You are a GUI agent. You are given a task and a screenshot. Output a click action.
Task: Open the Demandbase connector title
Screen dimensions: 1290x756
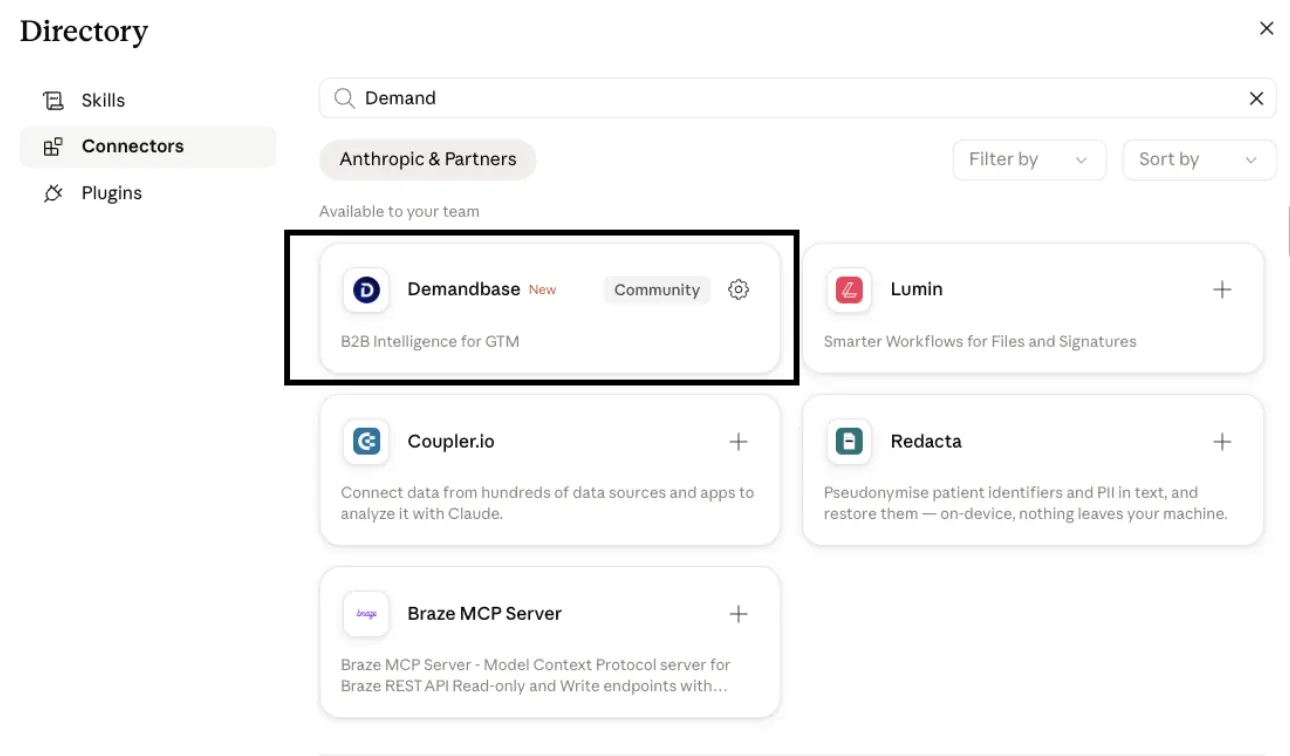(464, 289)
